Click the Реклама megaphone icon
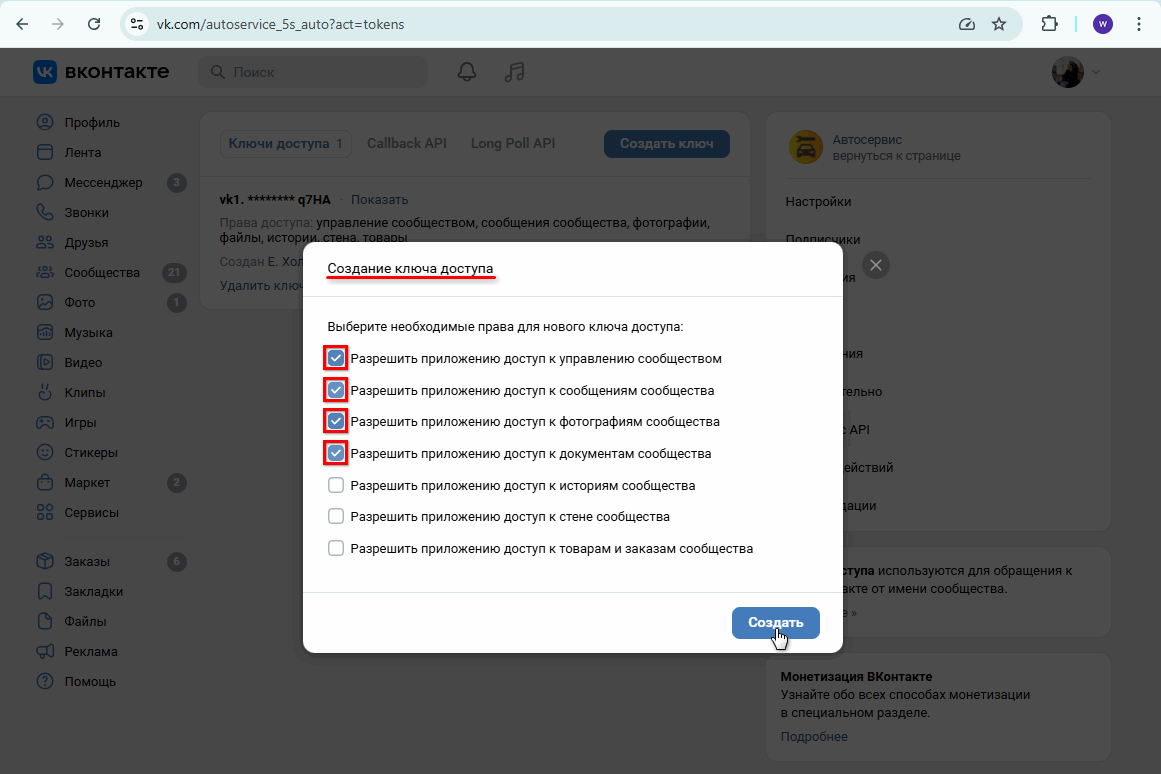 pyautogui.click(x=45, y=651)
